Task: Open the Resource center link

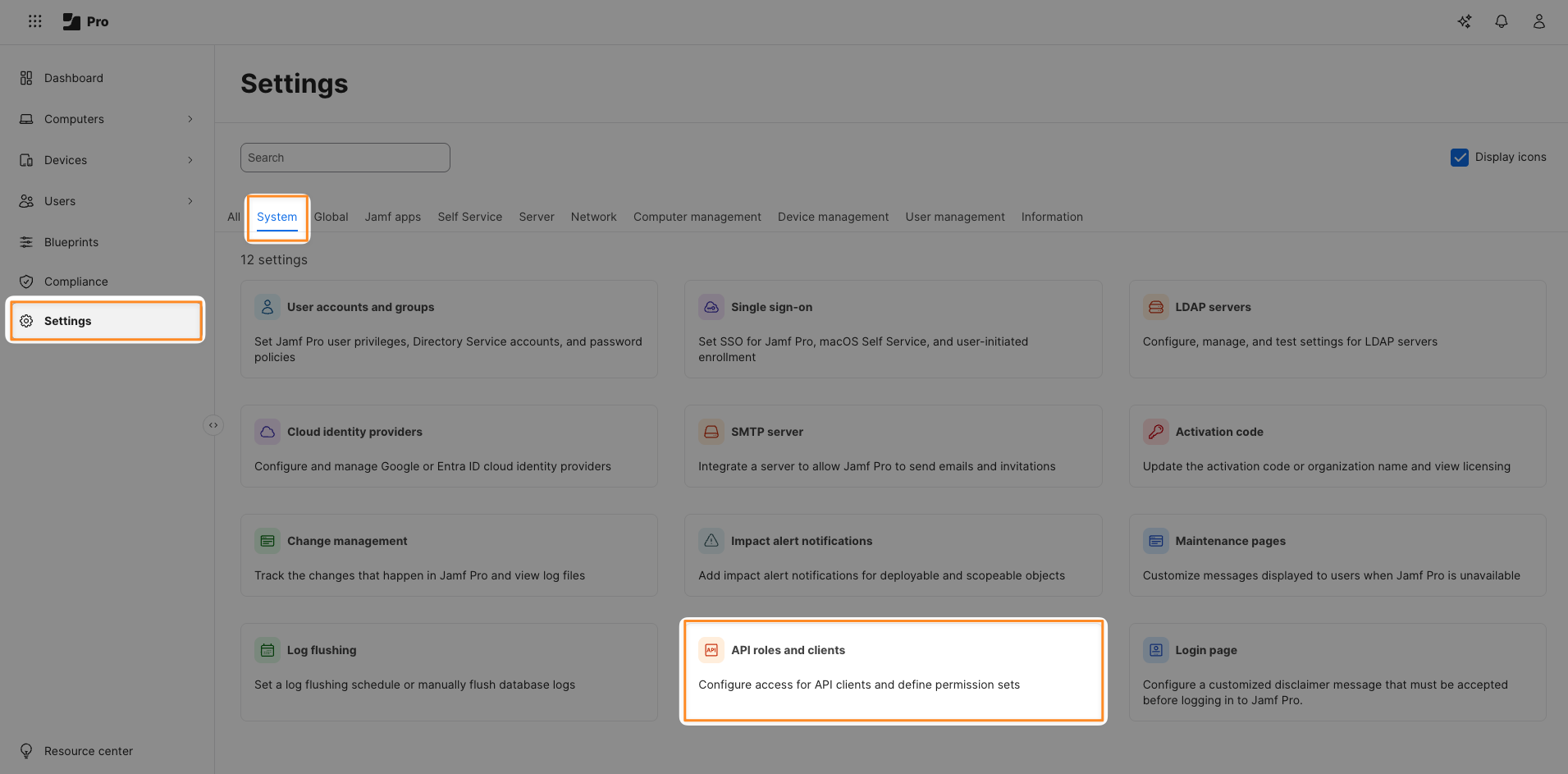Action: (x=88, y=751)
